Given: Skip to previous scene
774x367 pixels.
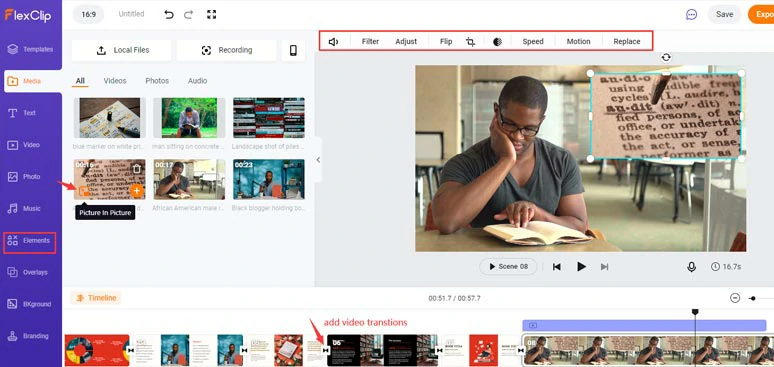Looking at the screenshot, I should point(557,267).
